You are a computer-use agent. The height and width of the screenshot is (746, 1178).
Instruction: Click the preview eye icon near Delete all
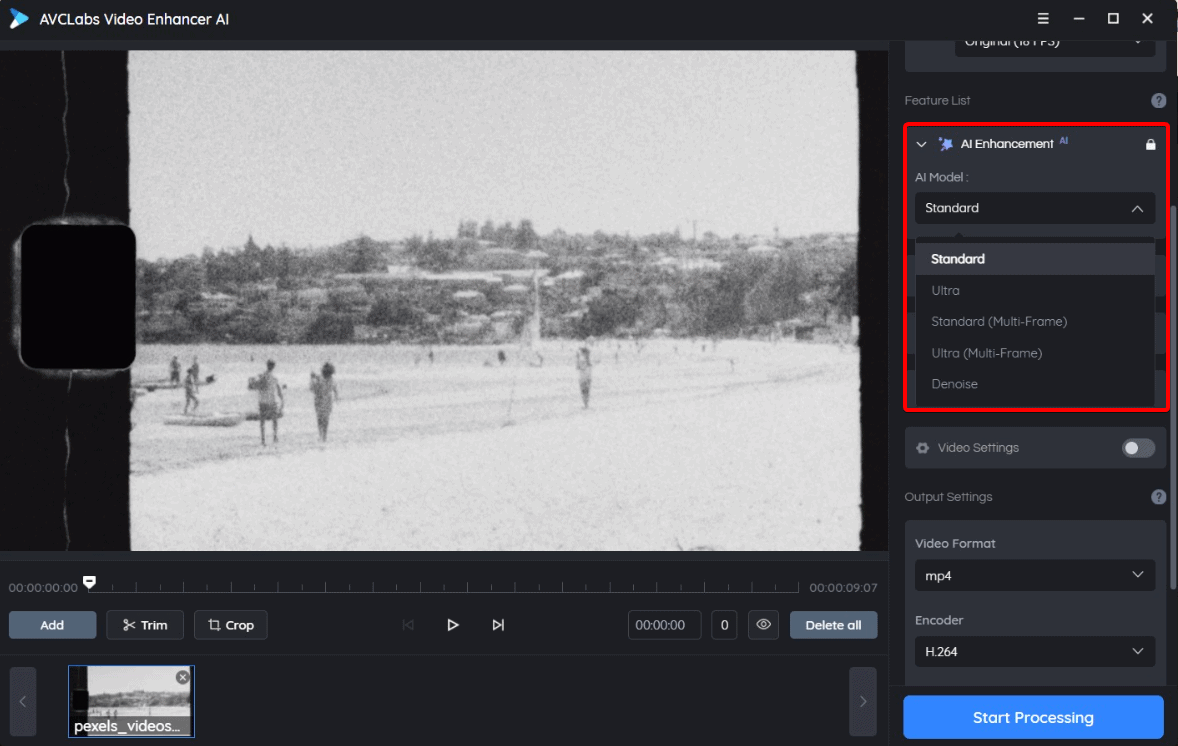(x=763, y=624)
